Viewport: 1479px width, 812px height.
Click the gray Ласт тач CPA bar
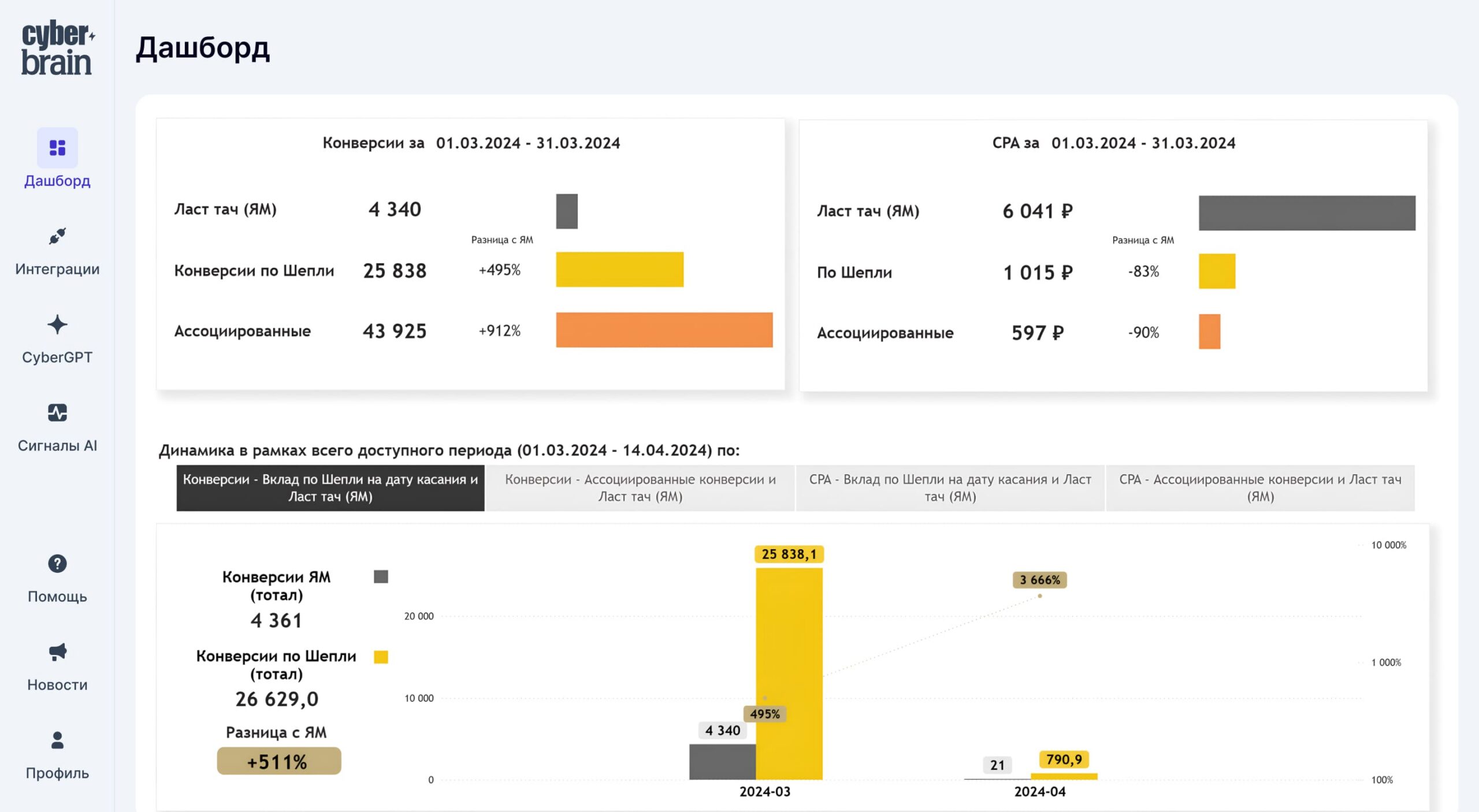(x=1306, y=213)
